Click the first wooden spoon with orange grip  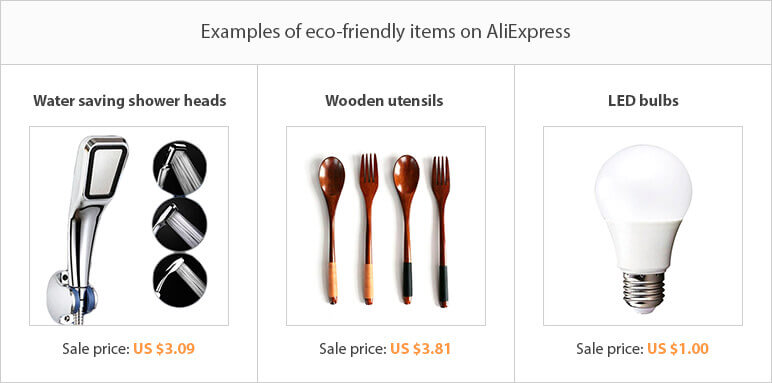click(331, 230)
